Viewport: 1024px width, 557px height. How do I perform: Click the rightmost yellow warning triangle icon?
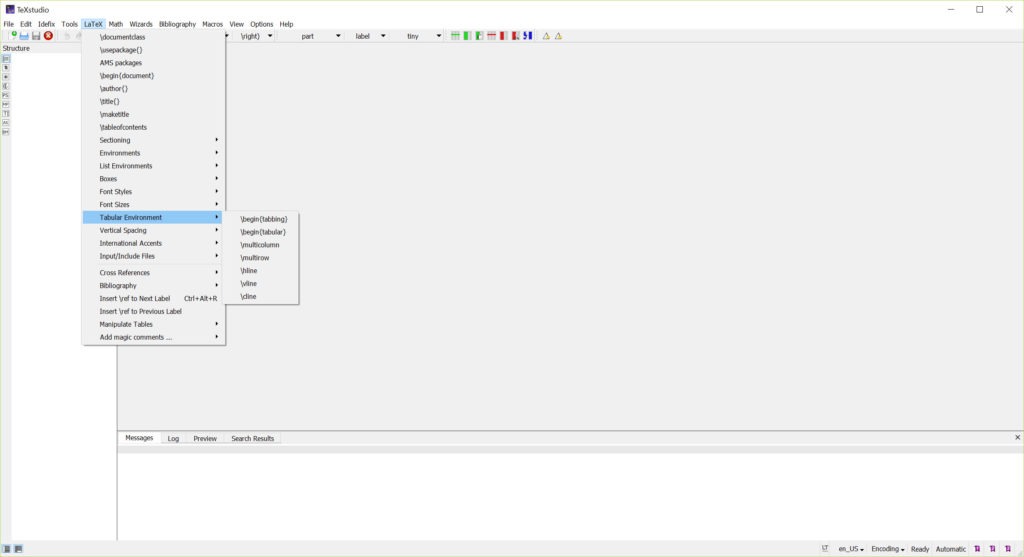tap(558, 36)
